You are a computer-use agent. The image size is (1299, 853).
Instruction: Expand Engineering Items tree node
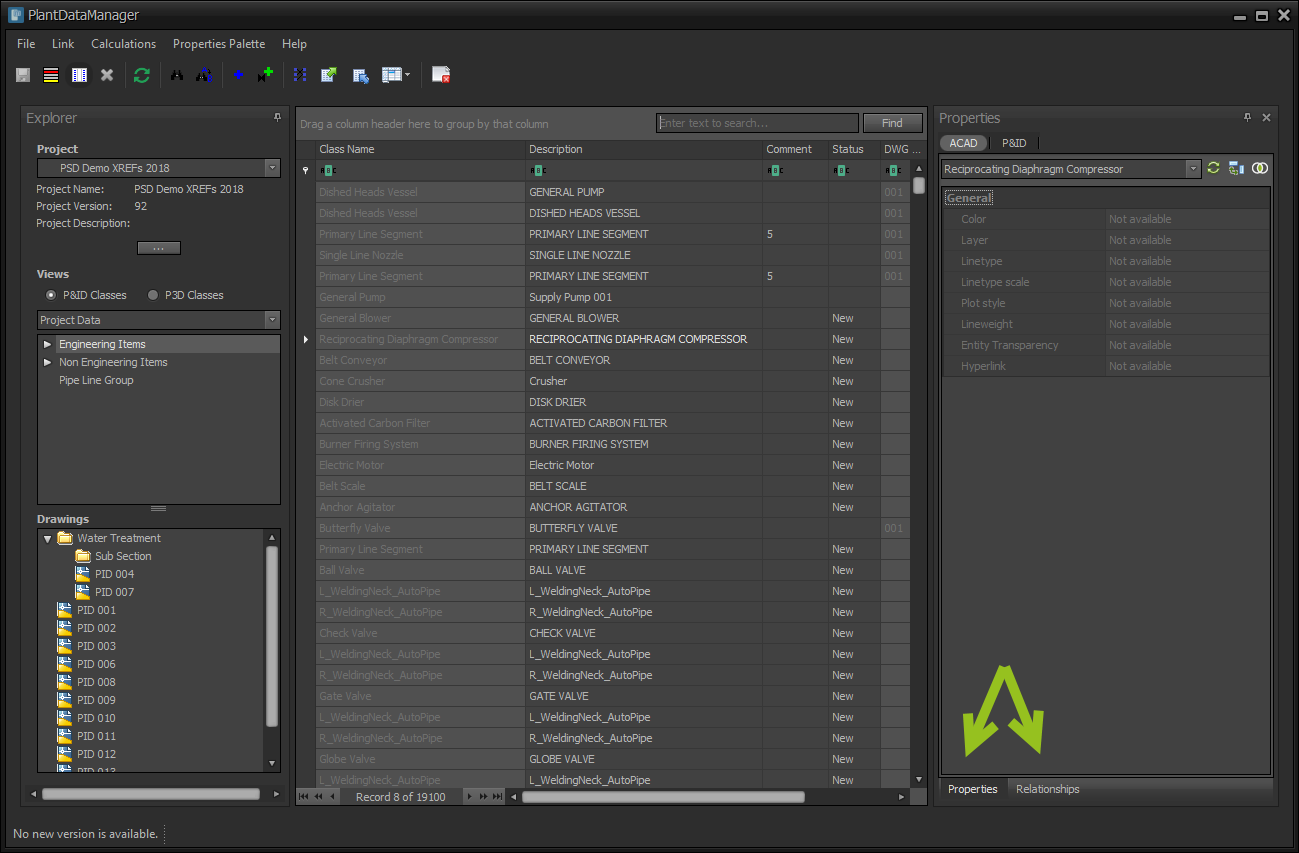tap(47, 344)
